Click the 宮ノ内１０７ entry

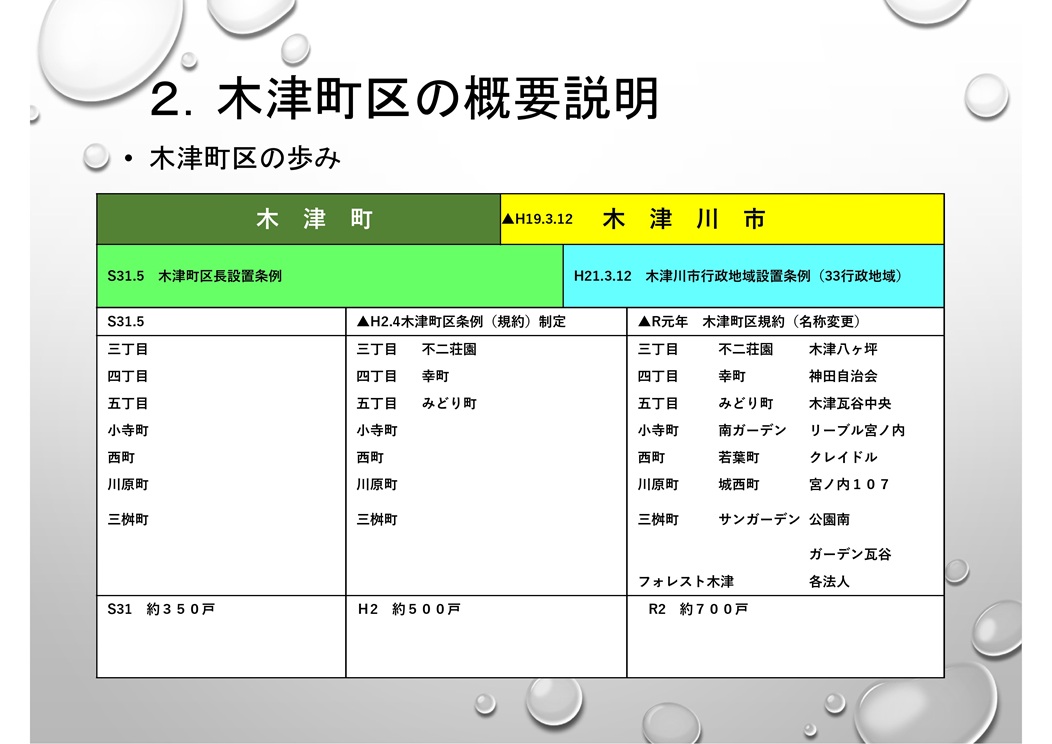[849, 484]
